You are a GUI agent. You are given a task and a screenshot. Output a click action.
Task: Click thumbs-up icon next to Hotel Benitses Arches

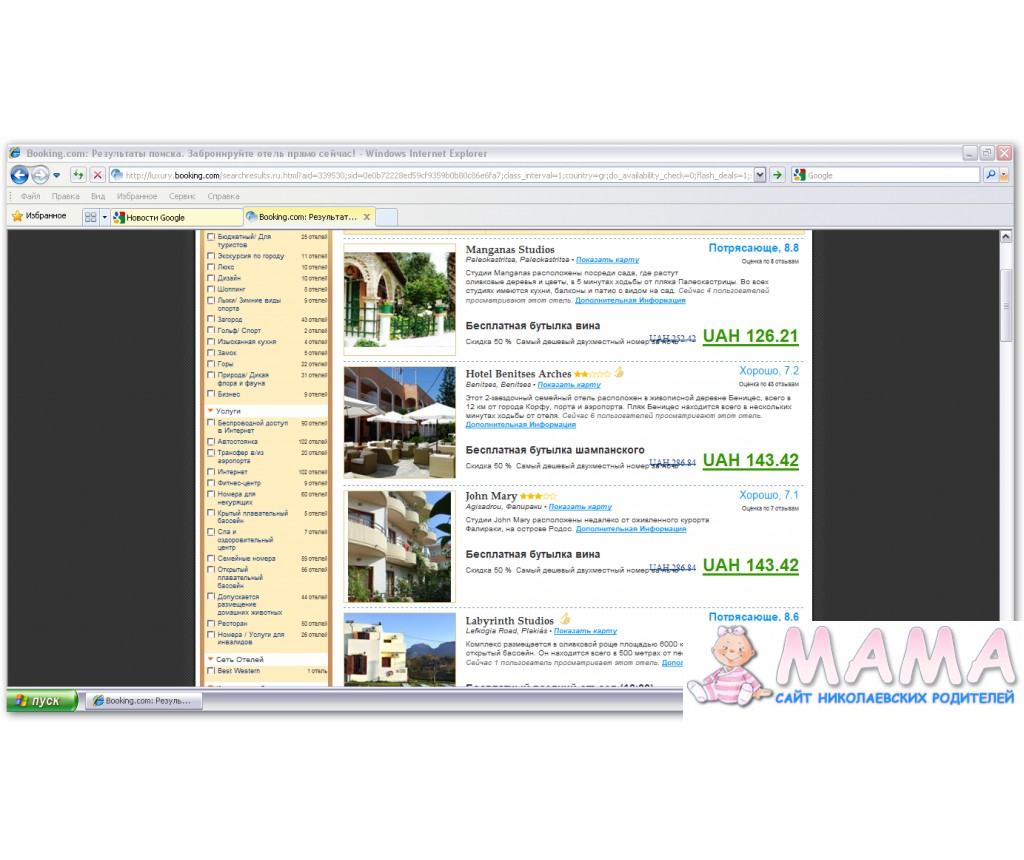coord(619,373)
